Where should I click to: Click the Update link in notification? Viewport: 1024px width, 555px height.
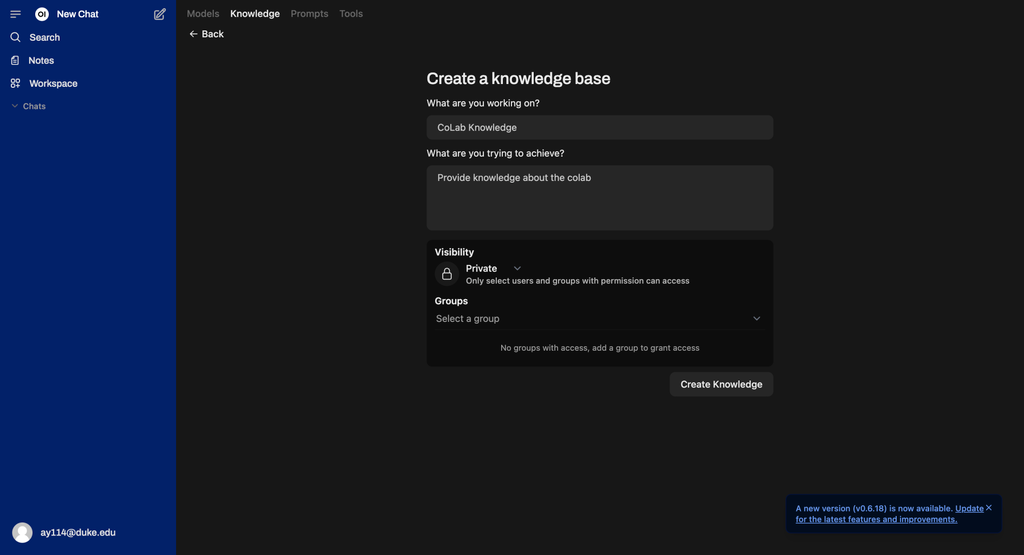pyautogui.click(x=969, y=508)
